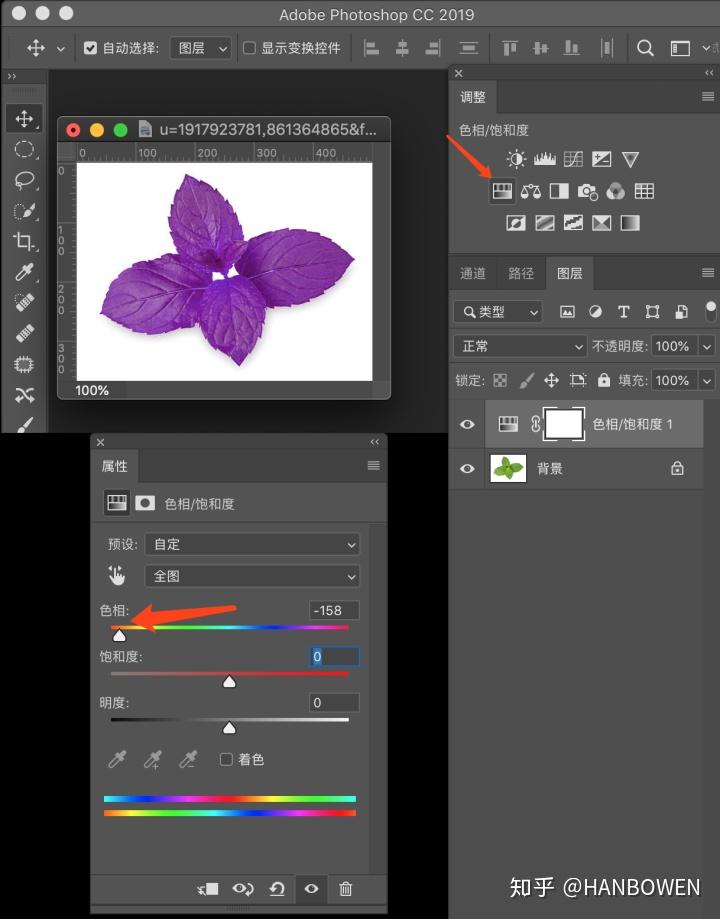Add a Channel Mixer adjustment
720x919 pixels.
616,191
